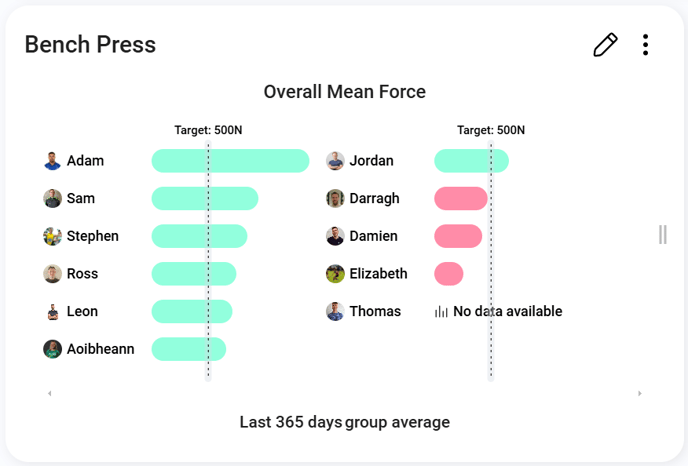
Task: Click Stephen's profile avatar
Action: (x=53, y=237)
